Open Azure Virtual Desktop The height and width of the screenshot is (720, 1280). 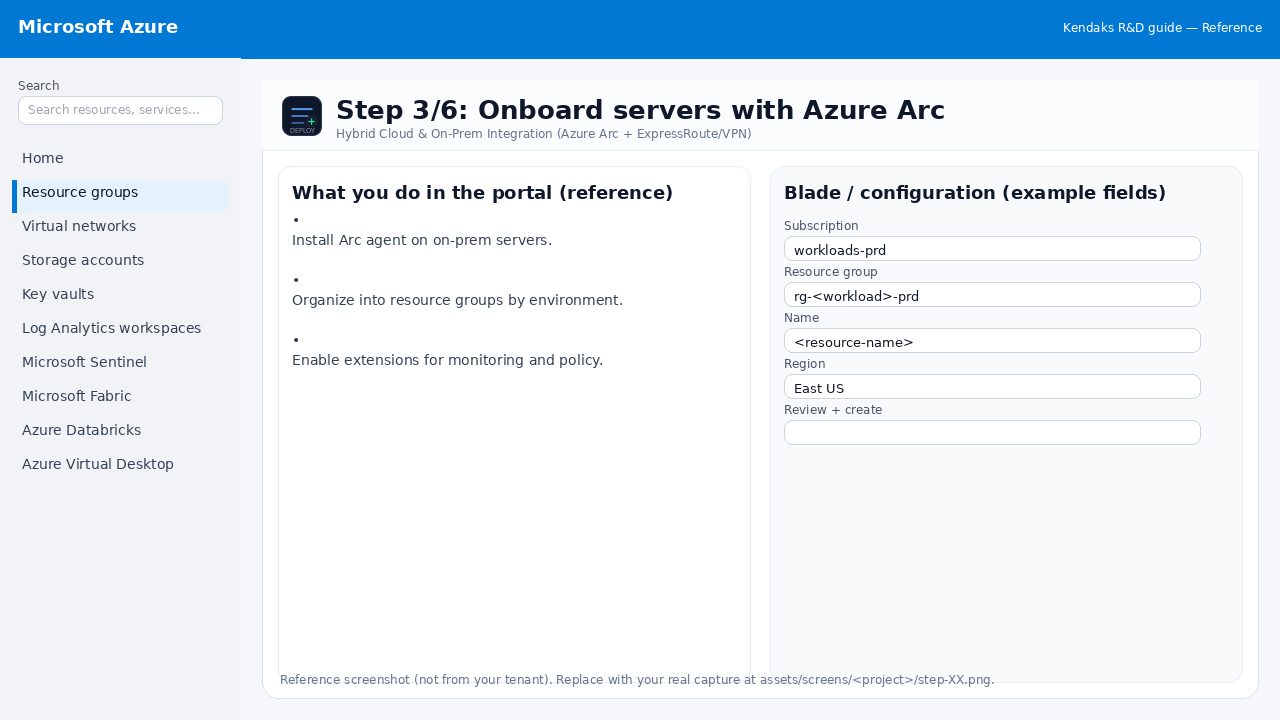pyautogui.click(x=120, y=464)
